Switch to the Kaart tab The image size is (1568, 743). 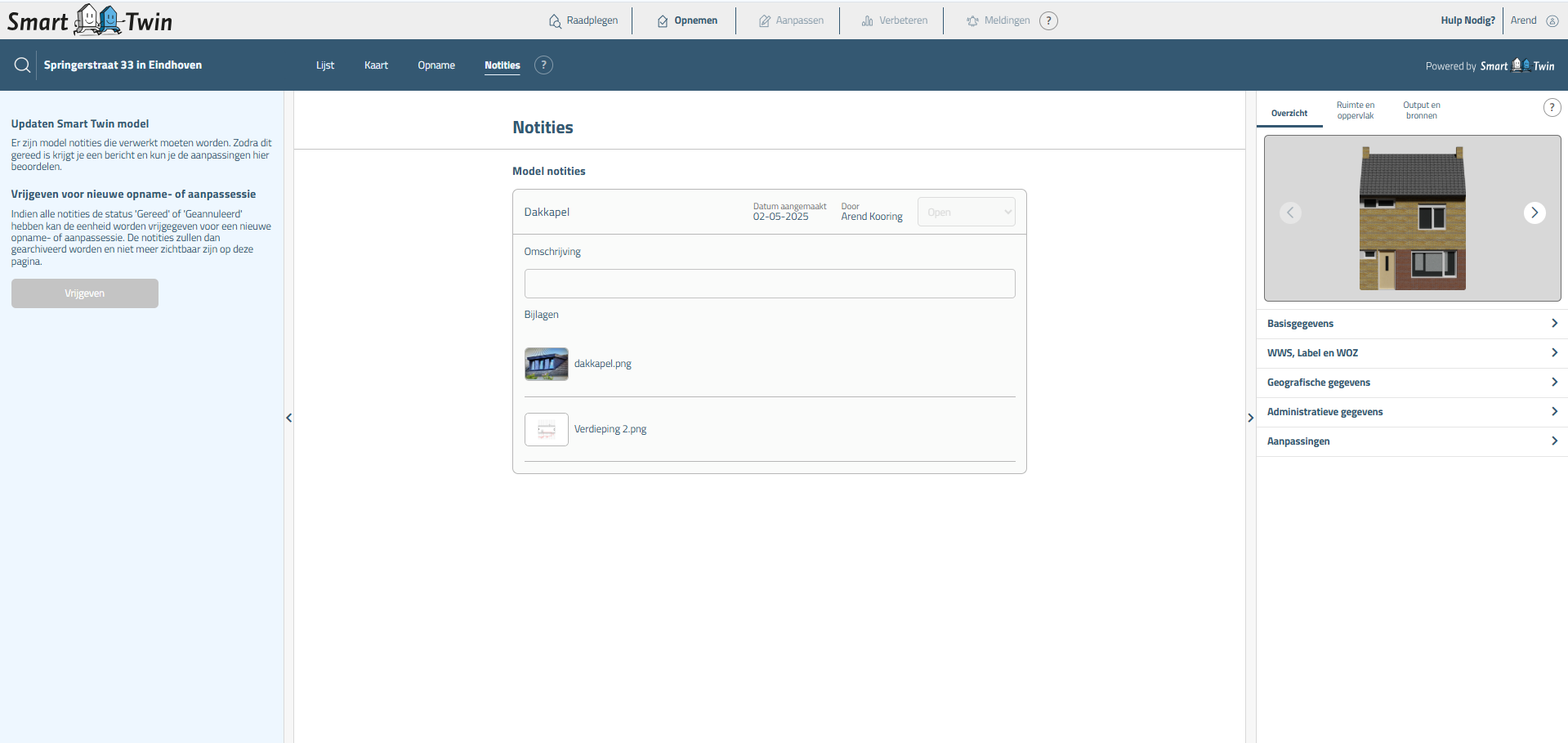[376, 65]
